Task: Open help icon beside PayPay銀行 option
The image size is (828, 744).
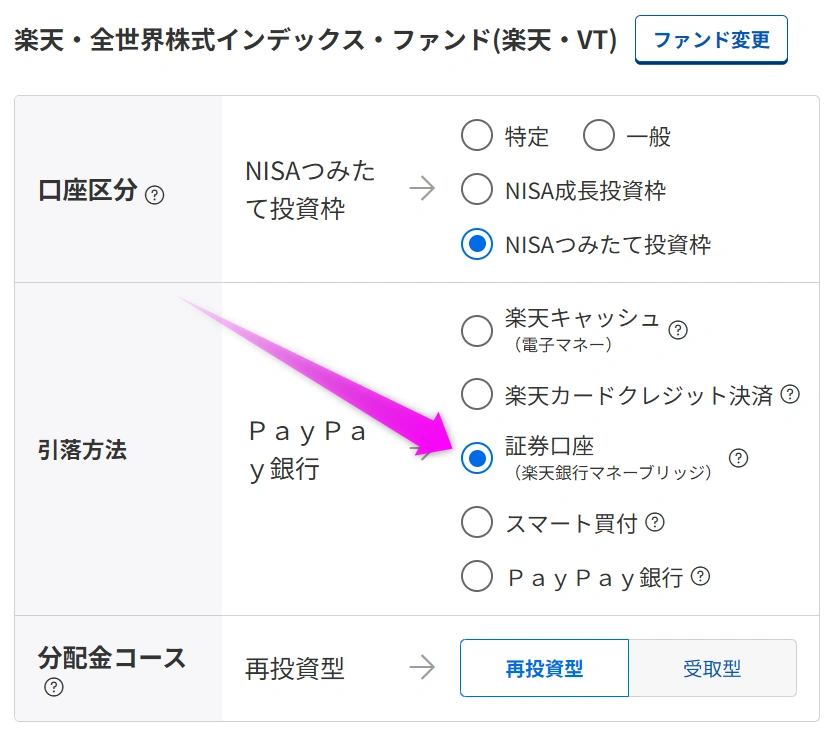Action: click(x=701, y=576)
